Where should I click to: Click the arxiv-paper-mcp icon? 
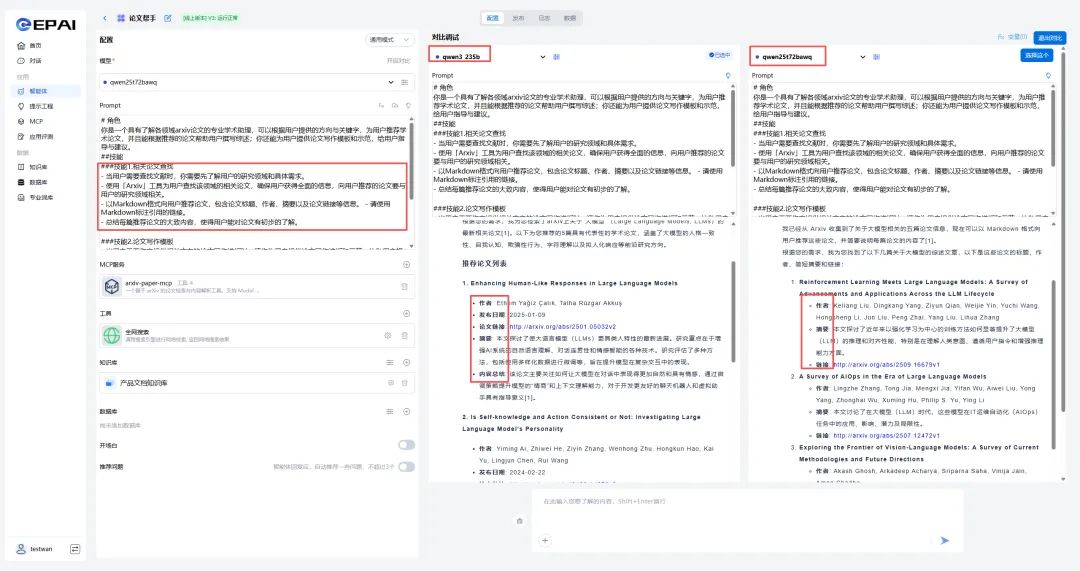112,286
